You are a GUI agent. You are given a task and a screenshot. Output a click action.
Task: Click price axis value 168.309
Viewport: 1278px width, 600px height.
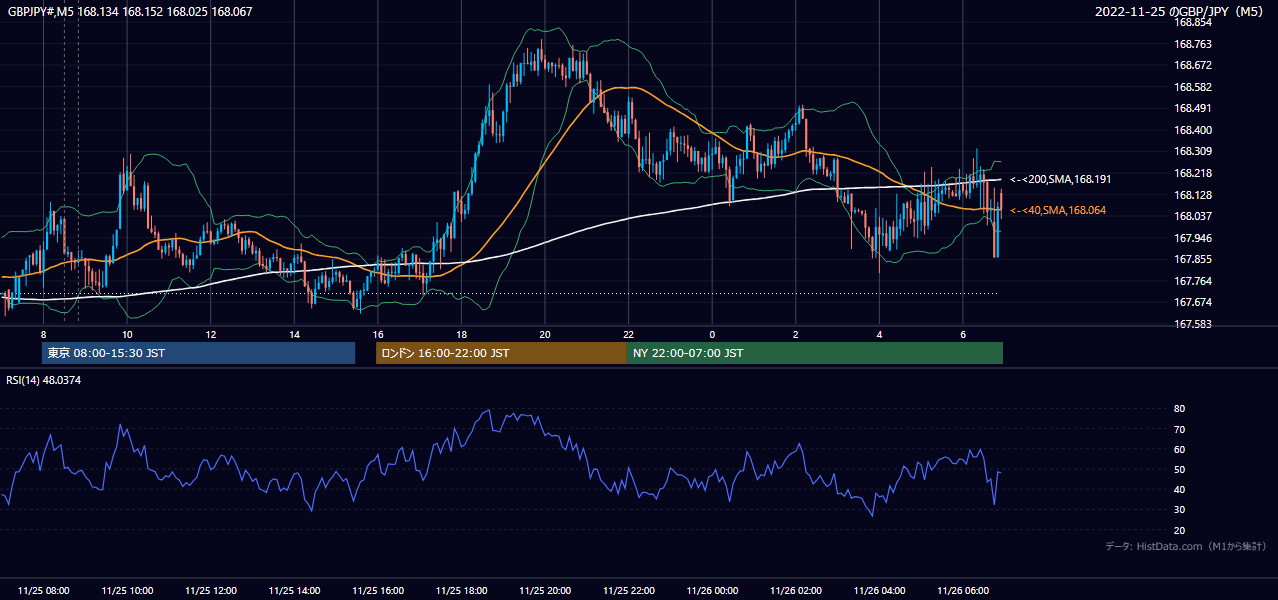(x=1192, y=152)
